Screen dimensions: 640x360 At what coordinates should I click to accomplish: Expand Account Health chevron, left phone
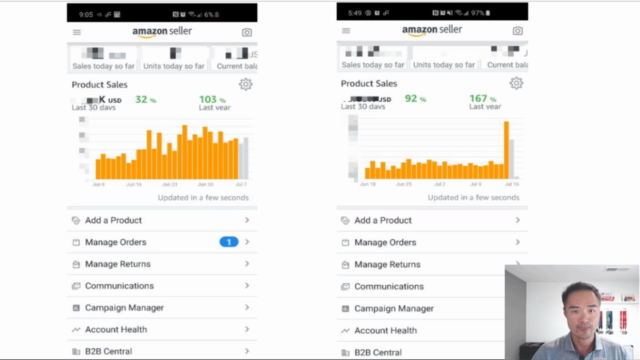(247, 329)
